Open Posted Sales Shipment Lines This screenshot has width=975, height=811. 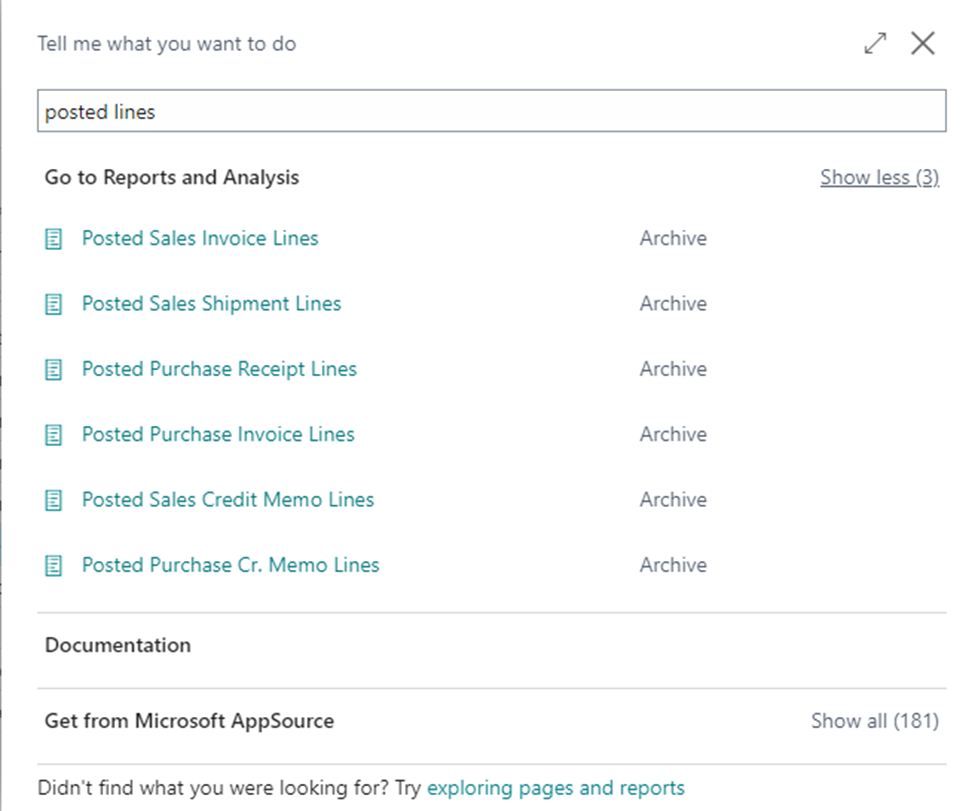[x=211, y=304]
